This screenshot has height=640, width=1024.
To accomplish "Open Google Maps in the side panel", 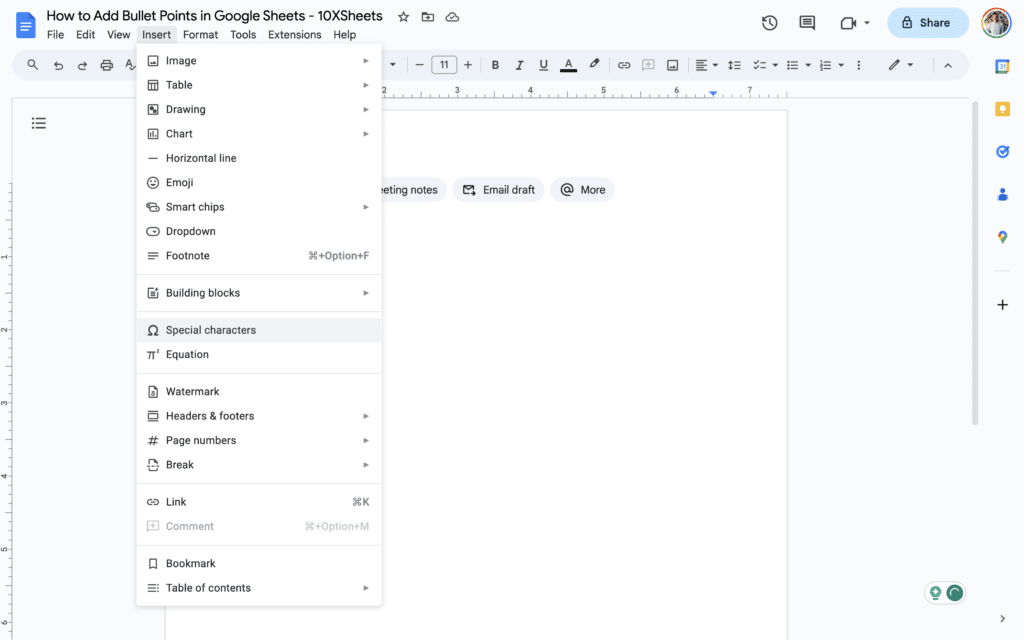I will click(1003, 237).
